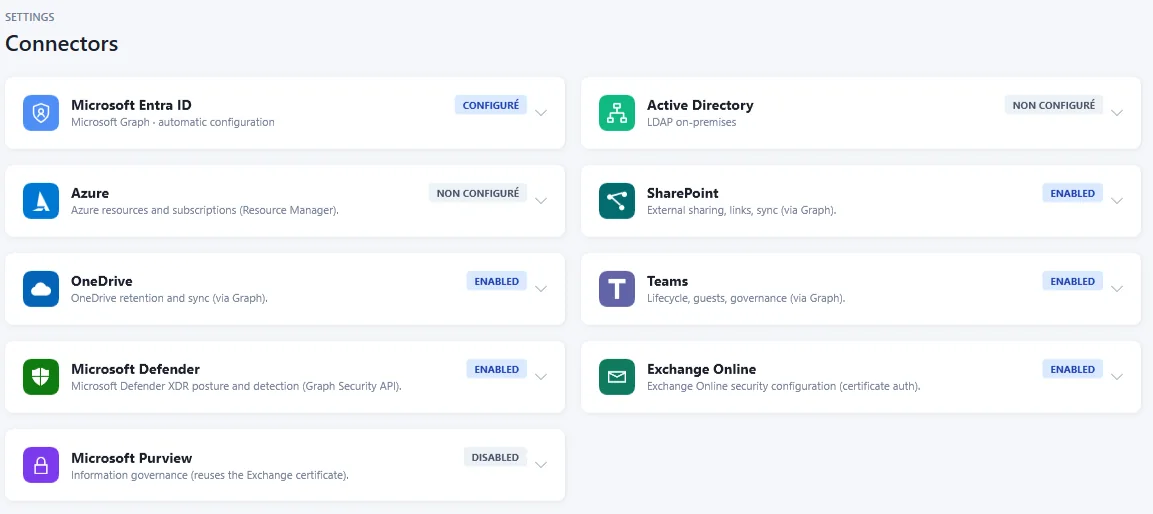Viewport: 1153px width, 514px height.
Task: Click the Microsoft Purview padlock icon
Action: (40, 465)
